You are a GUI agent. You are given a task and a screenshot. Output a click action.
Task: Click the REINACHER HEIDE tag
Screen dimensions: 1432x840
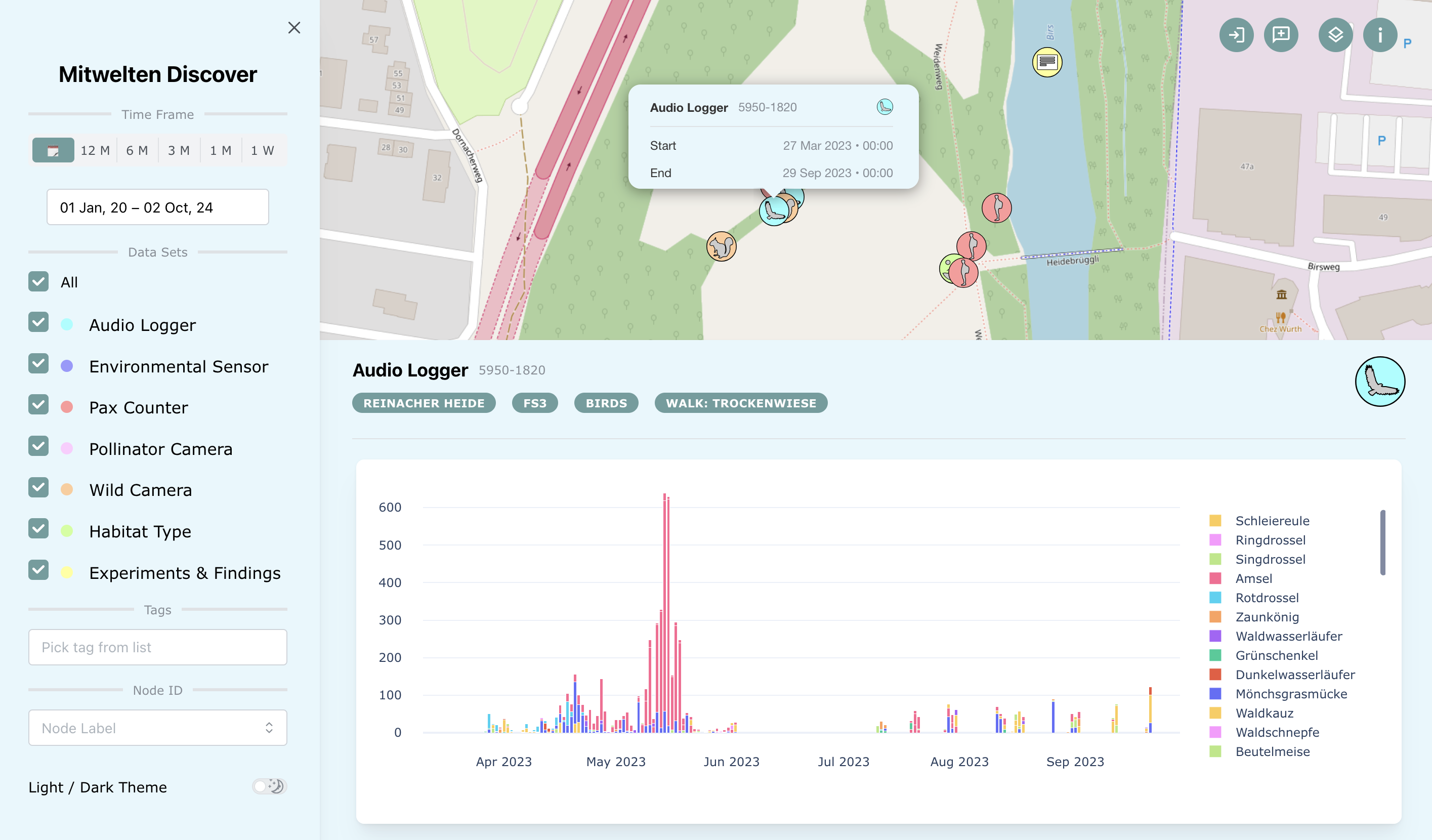(424, 403)
